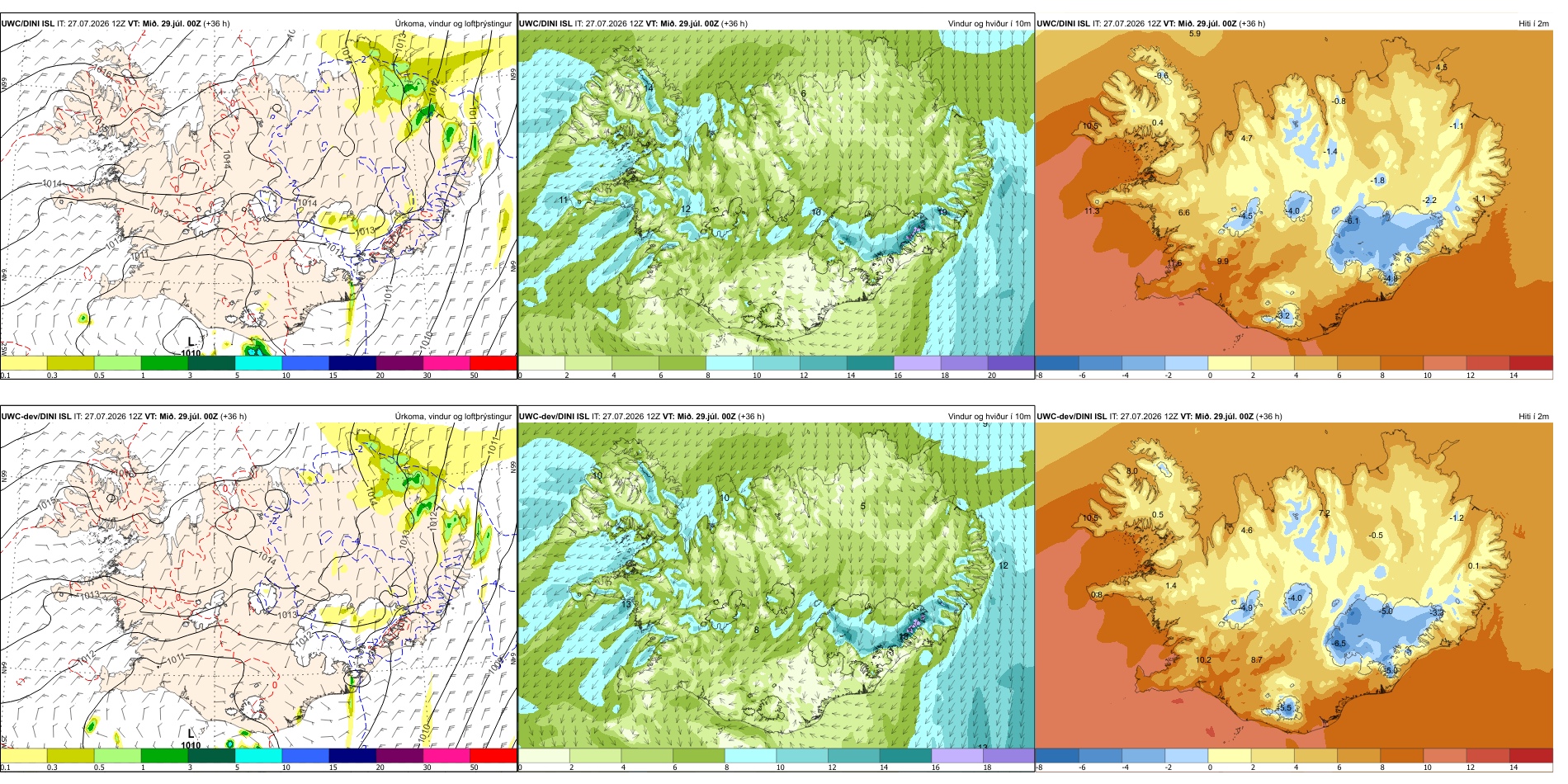Click temperature value 11.6 on the UWC temperature map
The height and width of the screenshot is (784, 1568).
coord(1174,263)
